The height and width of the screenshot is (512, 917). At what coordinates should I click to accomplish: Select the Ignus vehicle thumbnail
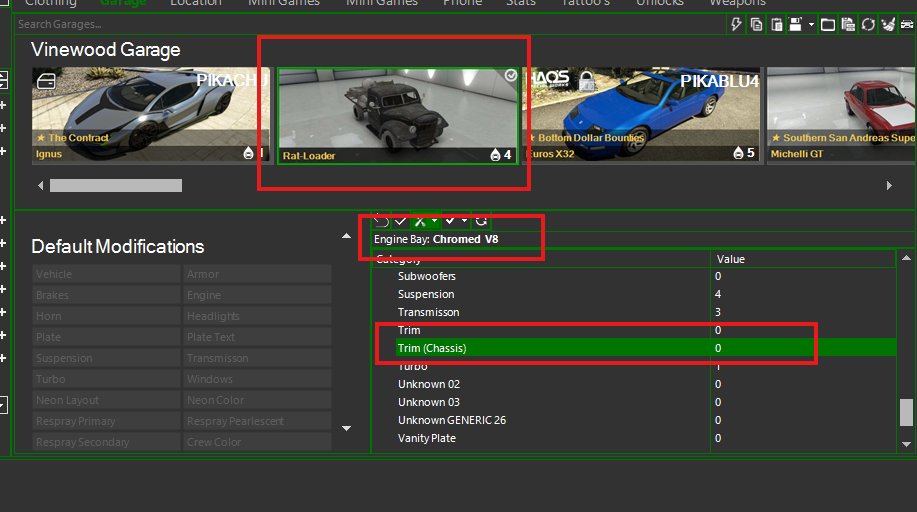tap(150, 114)
